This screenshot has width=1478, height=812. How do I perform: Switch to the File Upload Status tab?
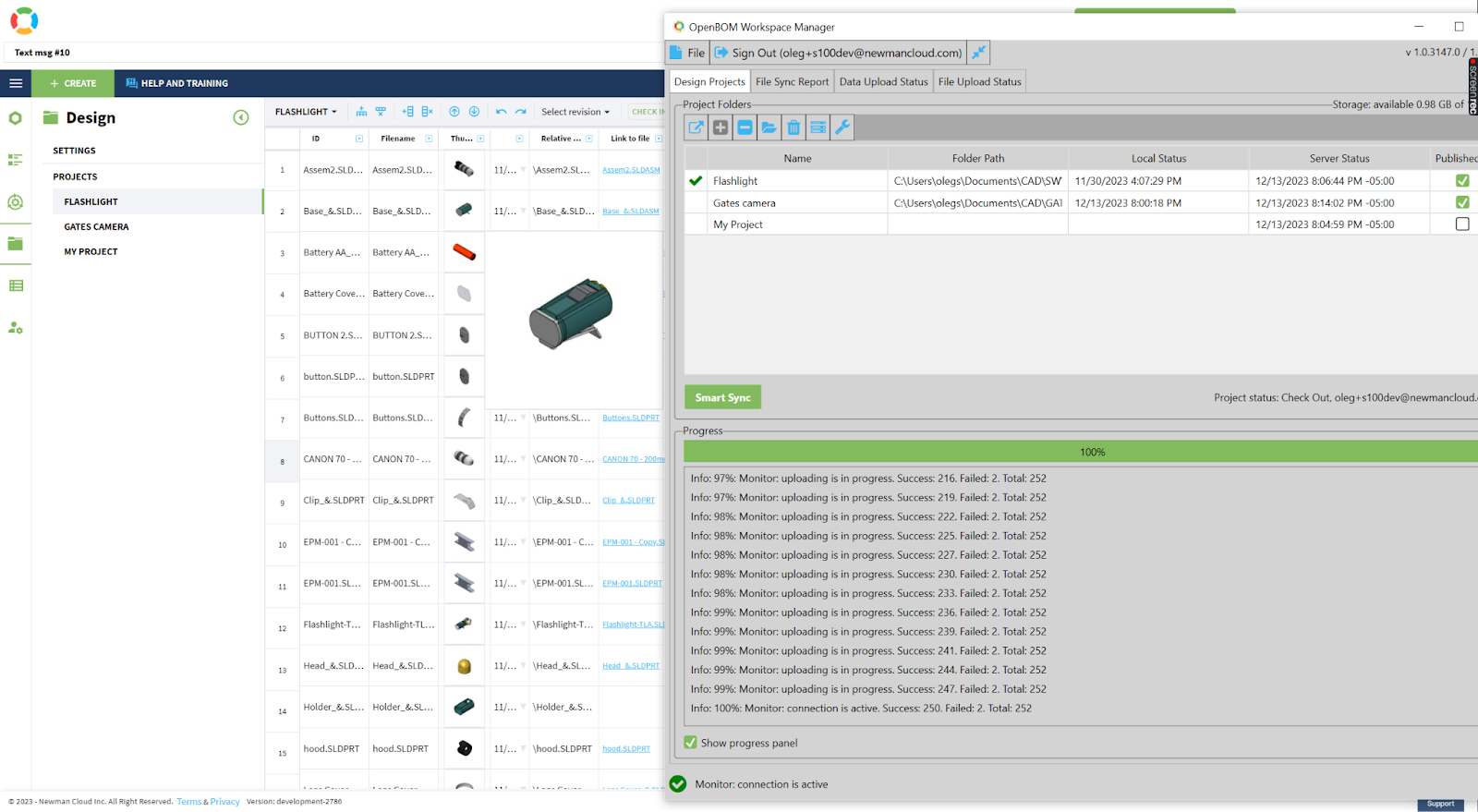979,81
